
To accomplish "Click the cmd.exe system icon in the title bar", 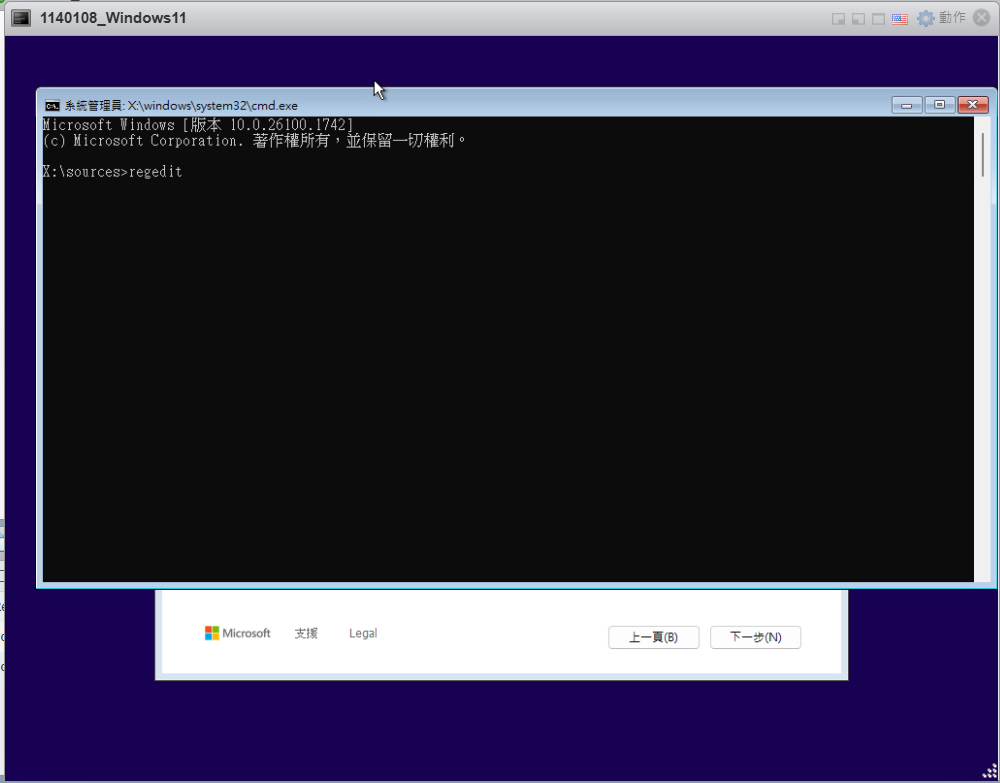I will tap(52, 106).
